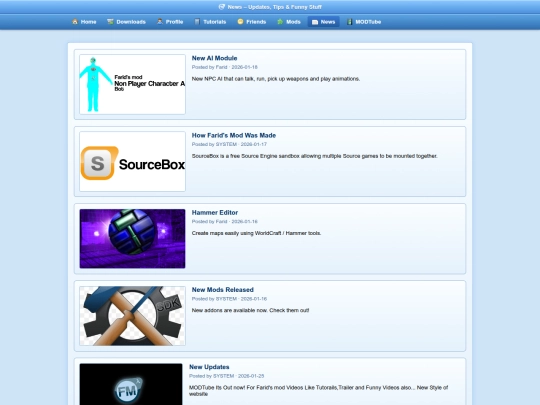This screenshot has height=405, width=540.
Task: Click 'Posted by Farid' under Hammer Editor
Action: pyautogui.click(x=209, y=221)
